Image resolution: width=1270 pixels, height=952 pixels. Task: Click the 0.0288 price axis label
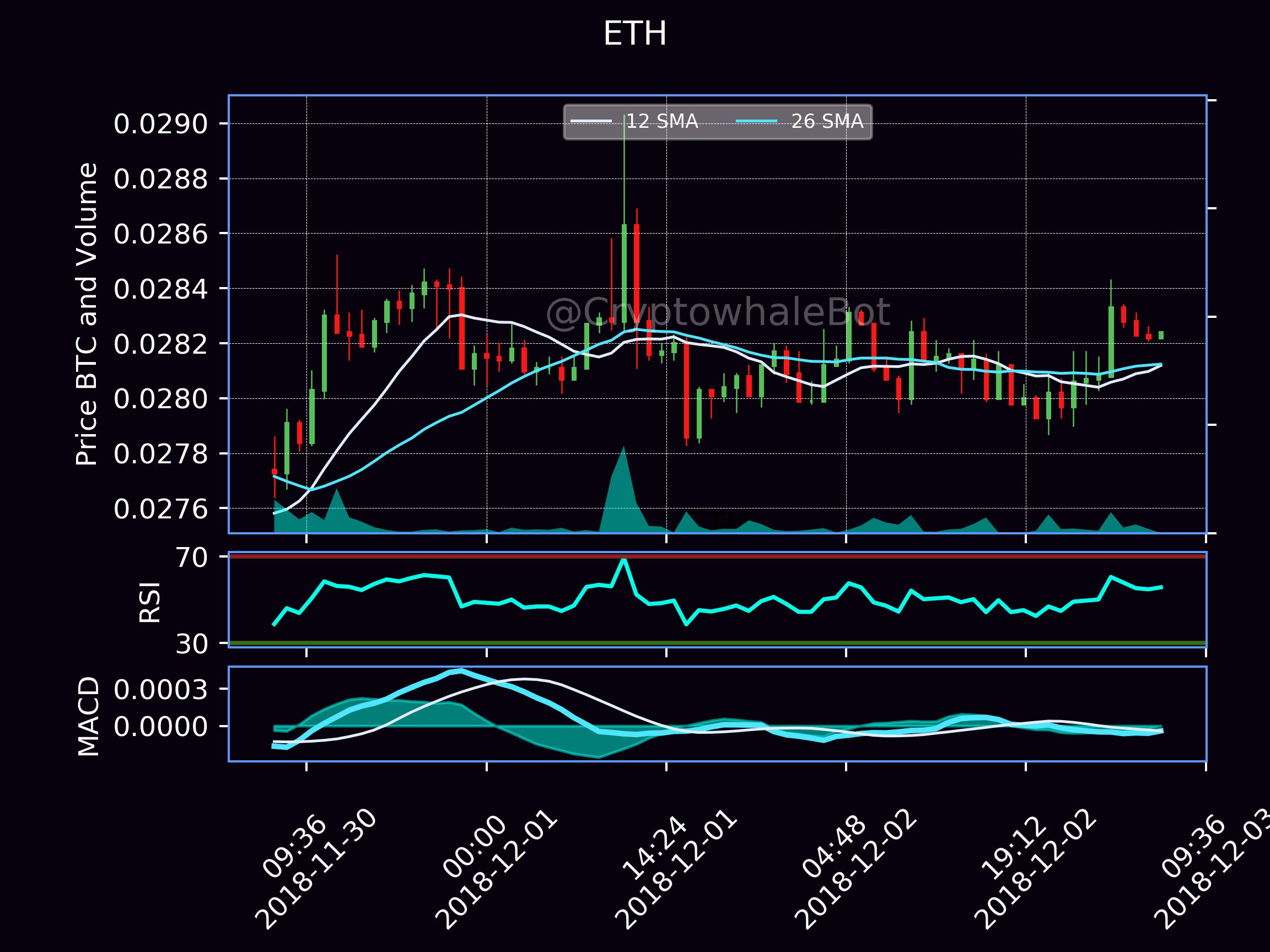point(160,179)
